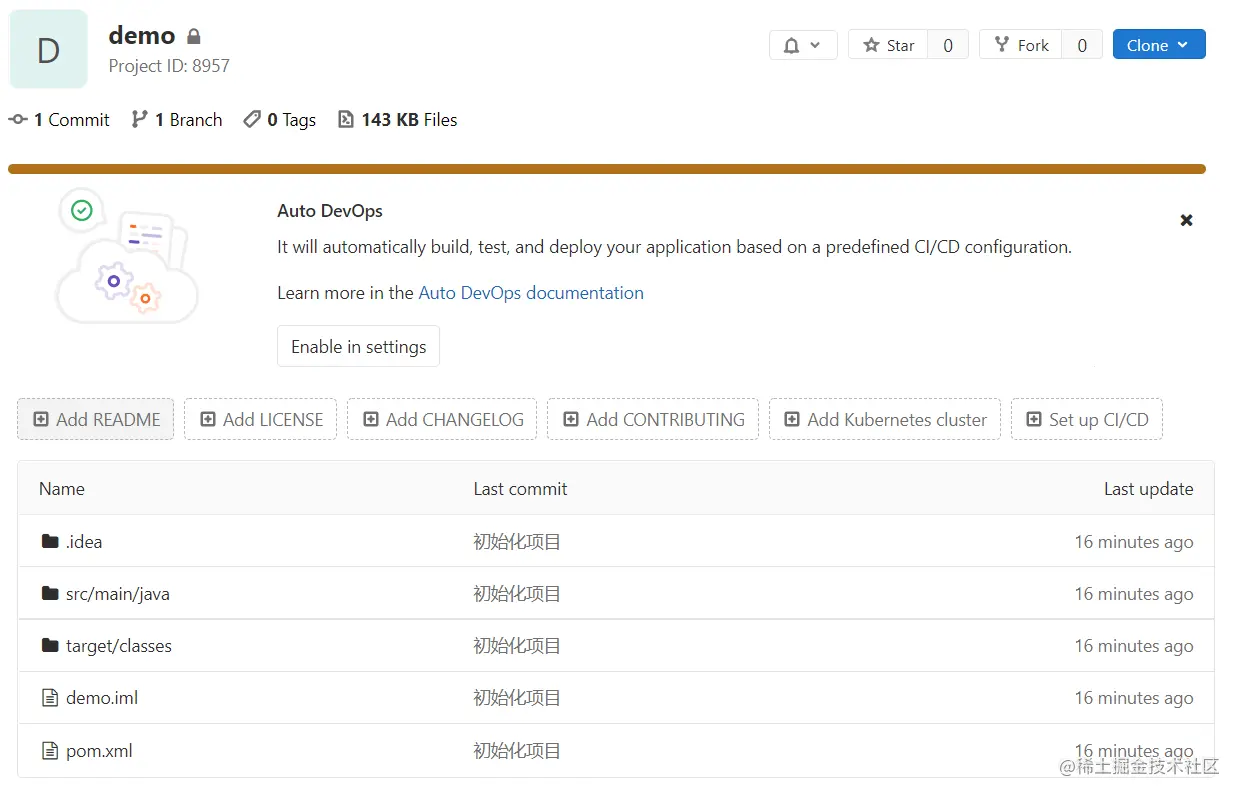
Task: Fork the demo project
Action: 1021,45
